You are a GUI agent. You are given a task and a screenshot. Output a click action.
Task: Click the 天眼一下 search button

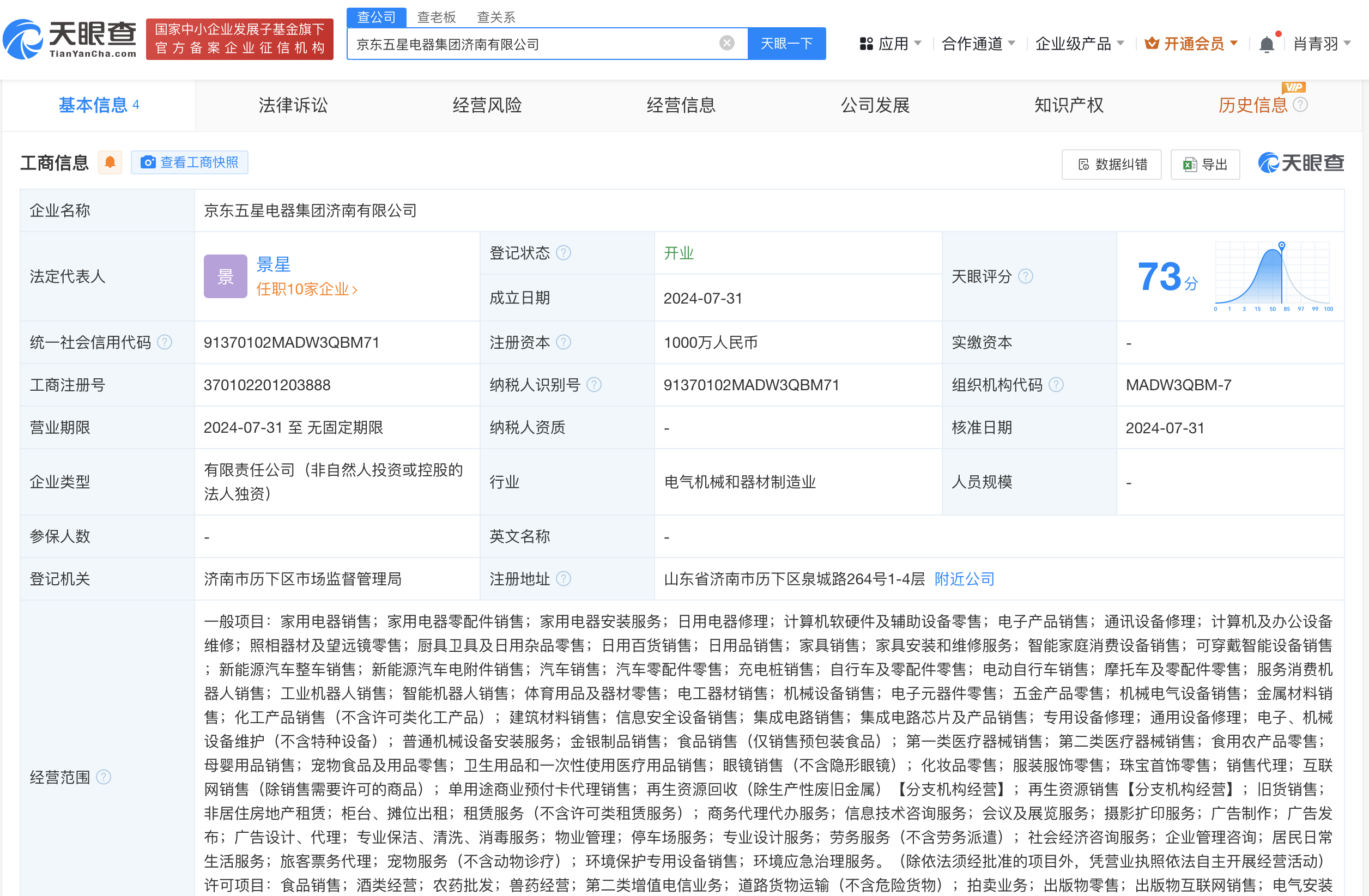coord(786,44)
